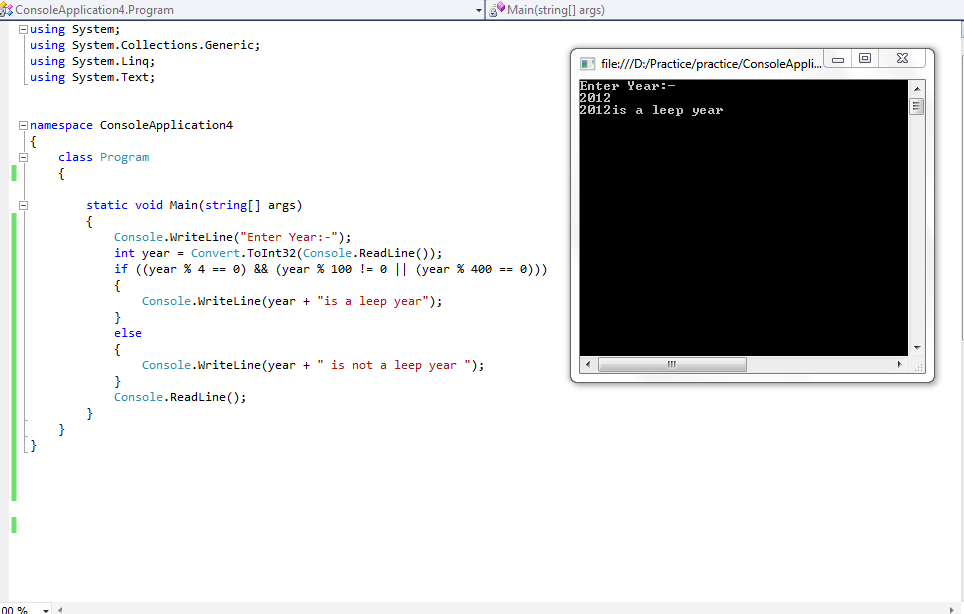This screenshot has width=964, height=614.
Task: Click the "class Program" declaration
Action: 103,157
